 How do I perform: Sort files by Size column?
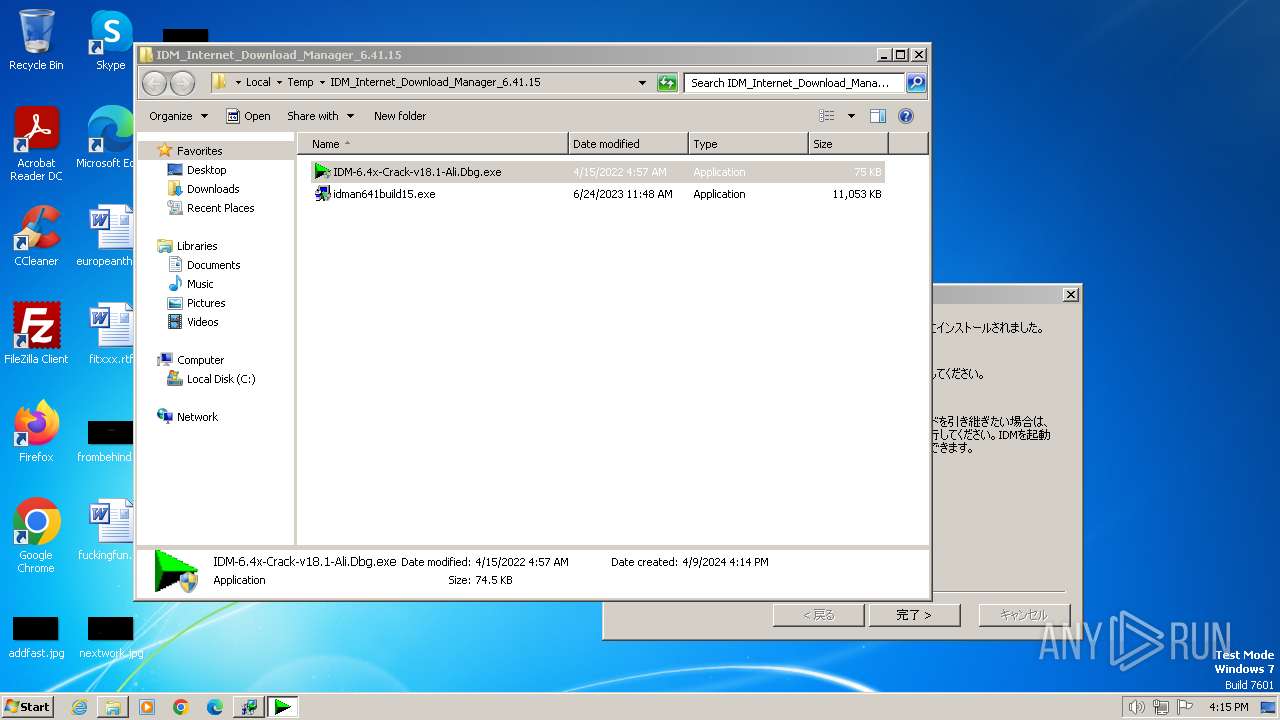click(x=848, y=144)
